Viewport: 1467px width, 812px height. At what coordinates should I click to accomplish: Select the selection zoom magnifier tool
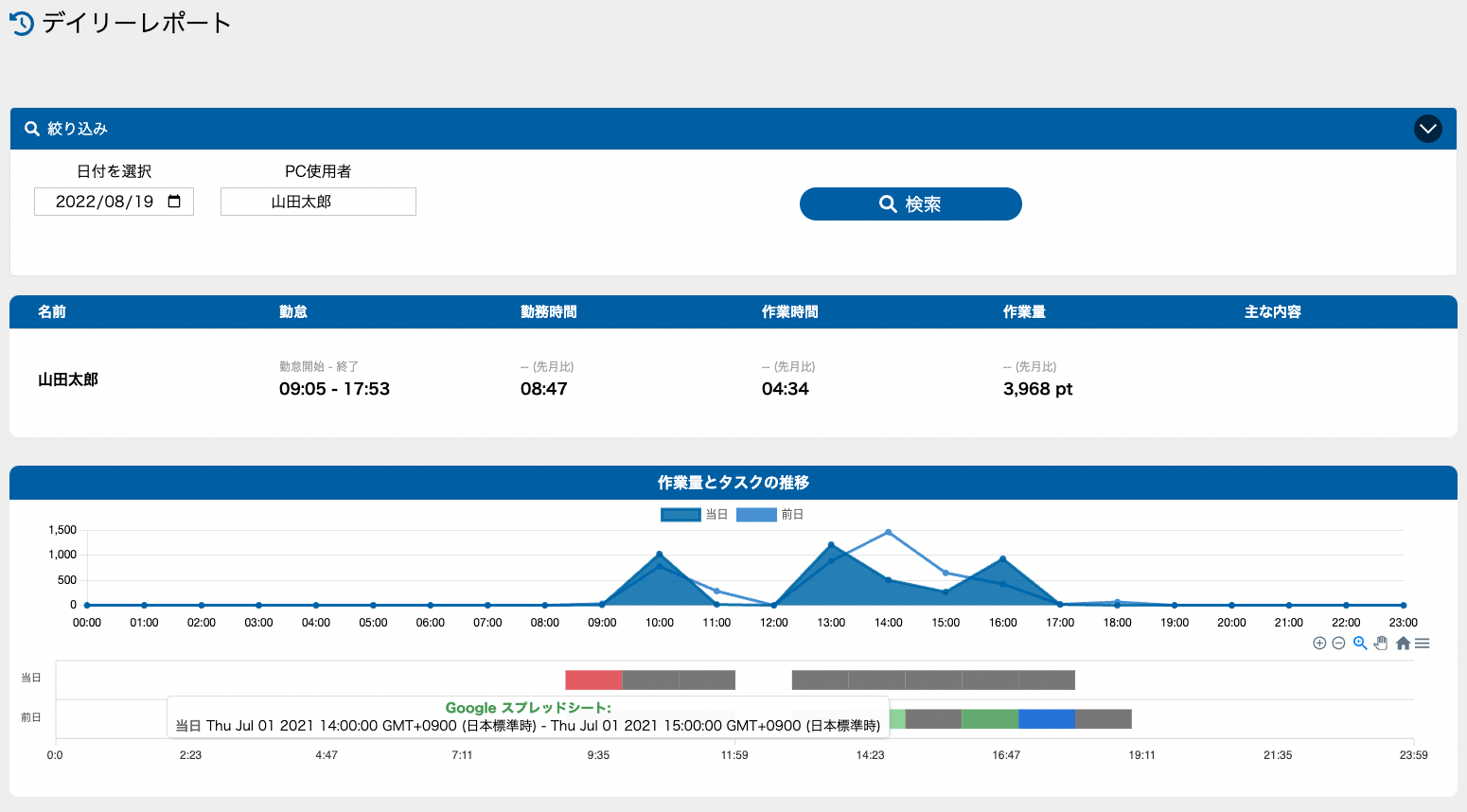1360,644
